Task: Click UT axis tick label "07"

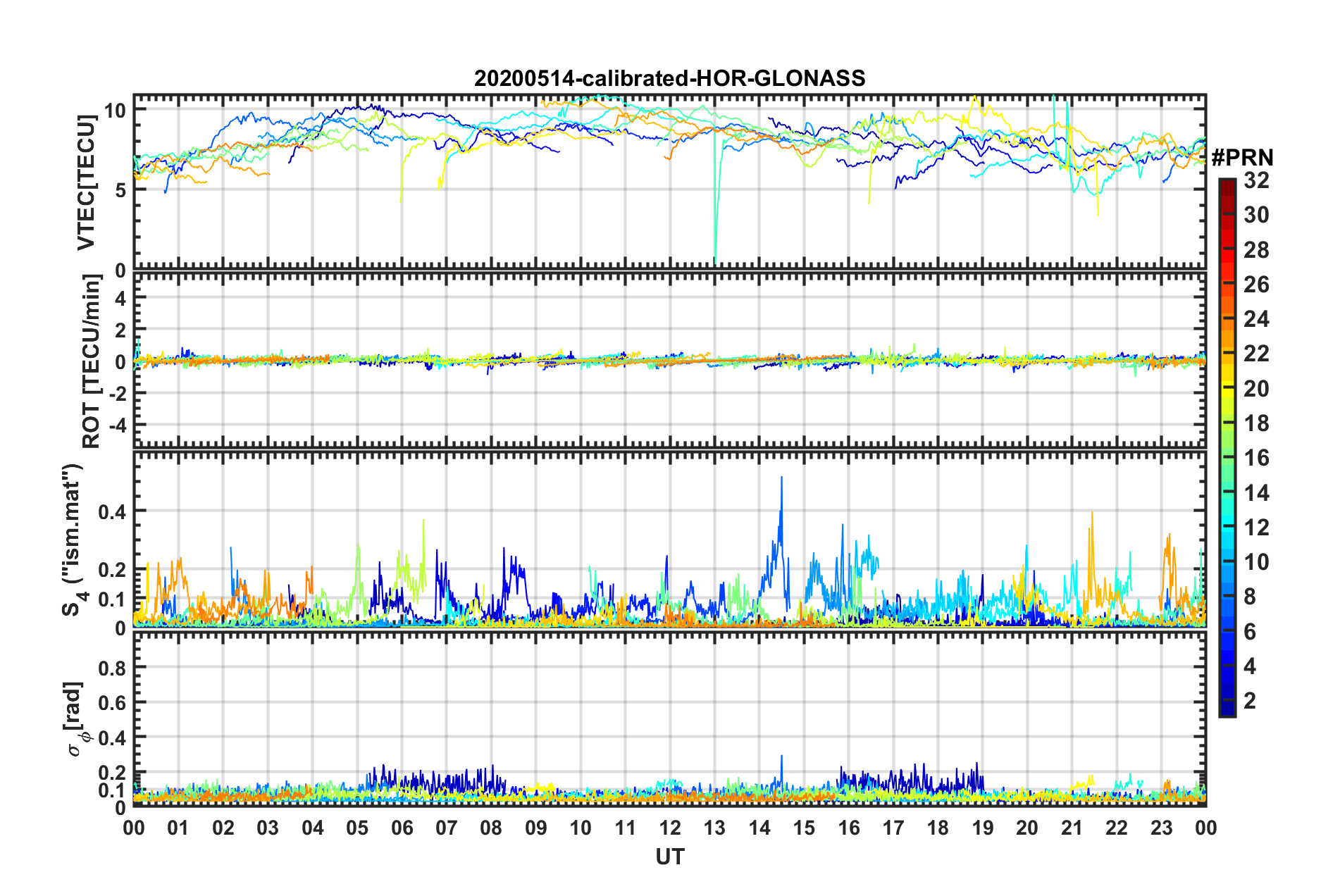Action: pyautogui.click(x=447, y=828)
